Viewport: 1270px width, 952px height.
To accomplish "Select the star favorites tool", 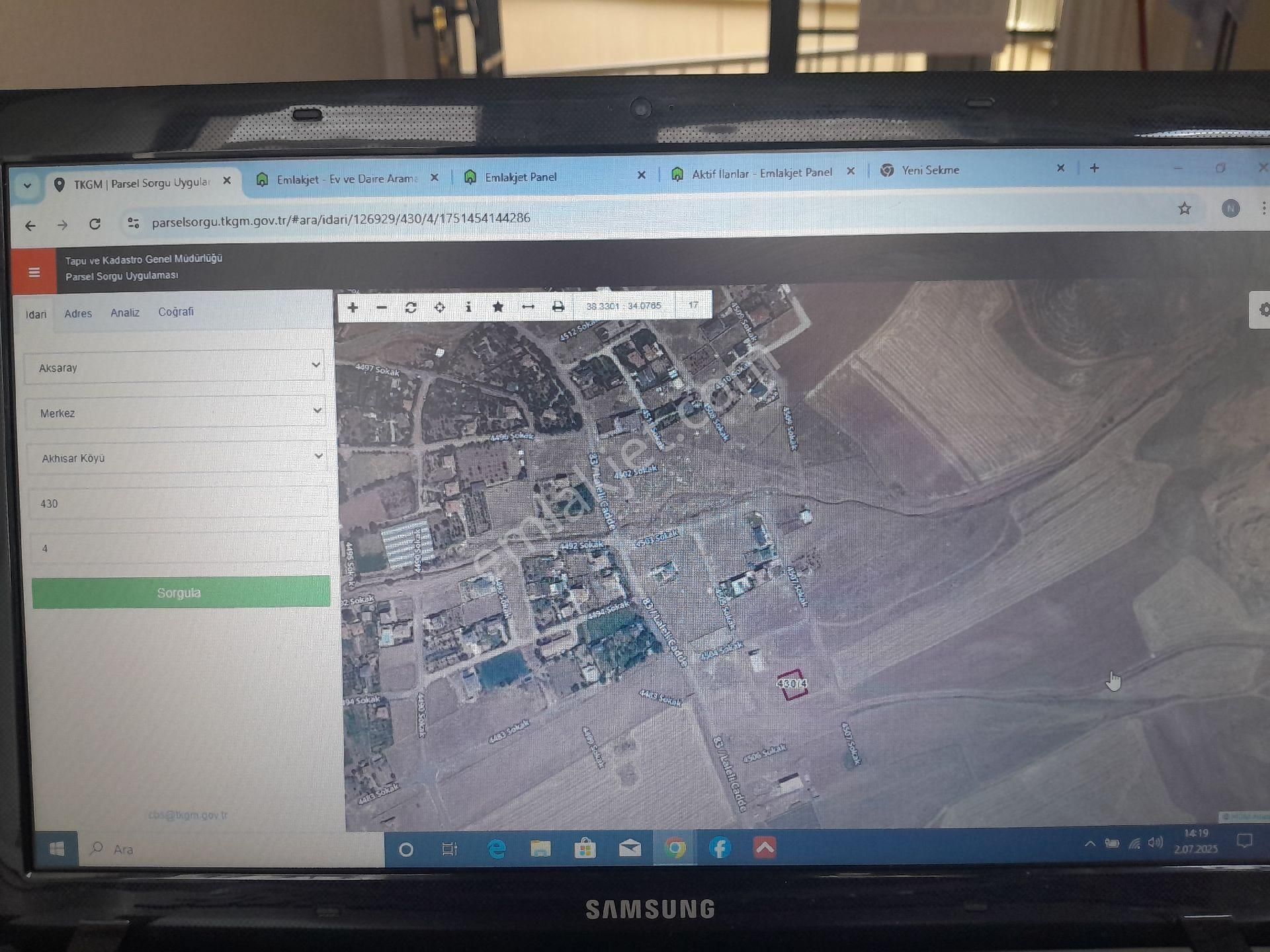I will click(498, 306).
